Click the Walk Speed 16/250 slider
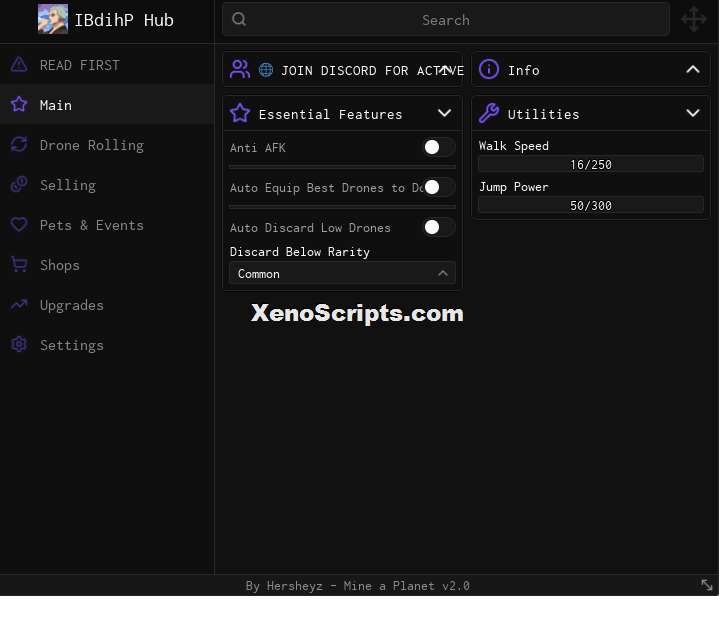 click(591, 164)
